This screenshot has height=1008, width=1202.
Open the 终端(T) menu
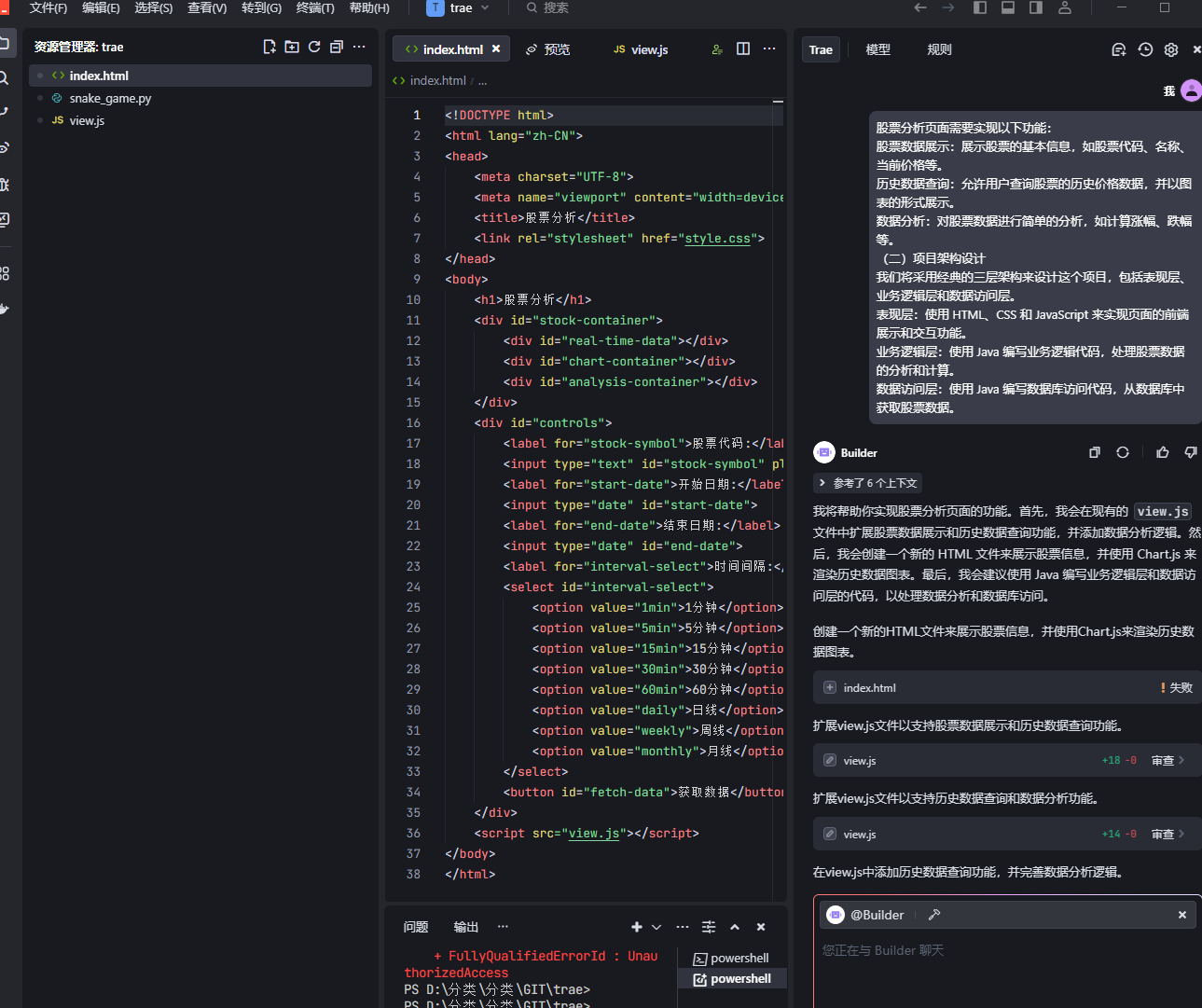(315, 7)
